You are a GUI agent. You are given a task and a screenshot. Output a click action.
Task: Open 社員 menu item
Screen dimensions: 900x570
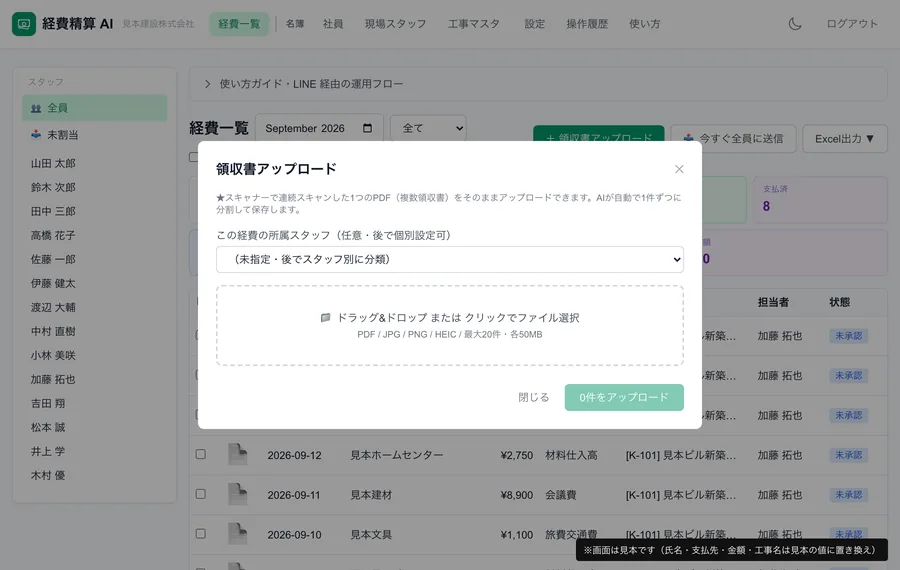click(x=333, y=24)
